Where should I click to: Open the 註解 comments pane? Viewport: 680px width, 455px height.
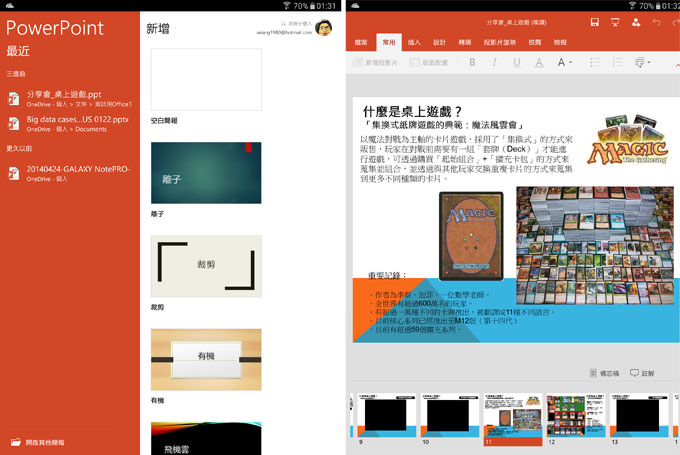point(642,373)
